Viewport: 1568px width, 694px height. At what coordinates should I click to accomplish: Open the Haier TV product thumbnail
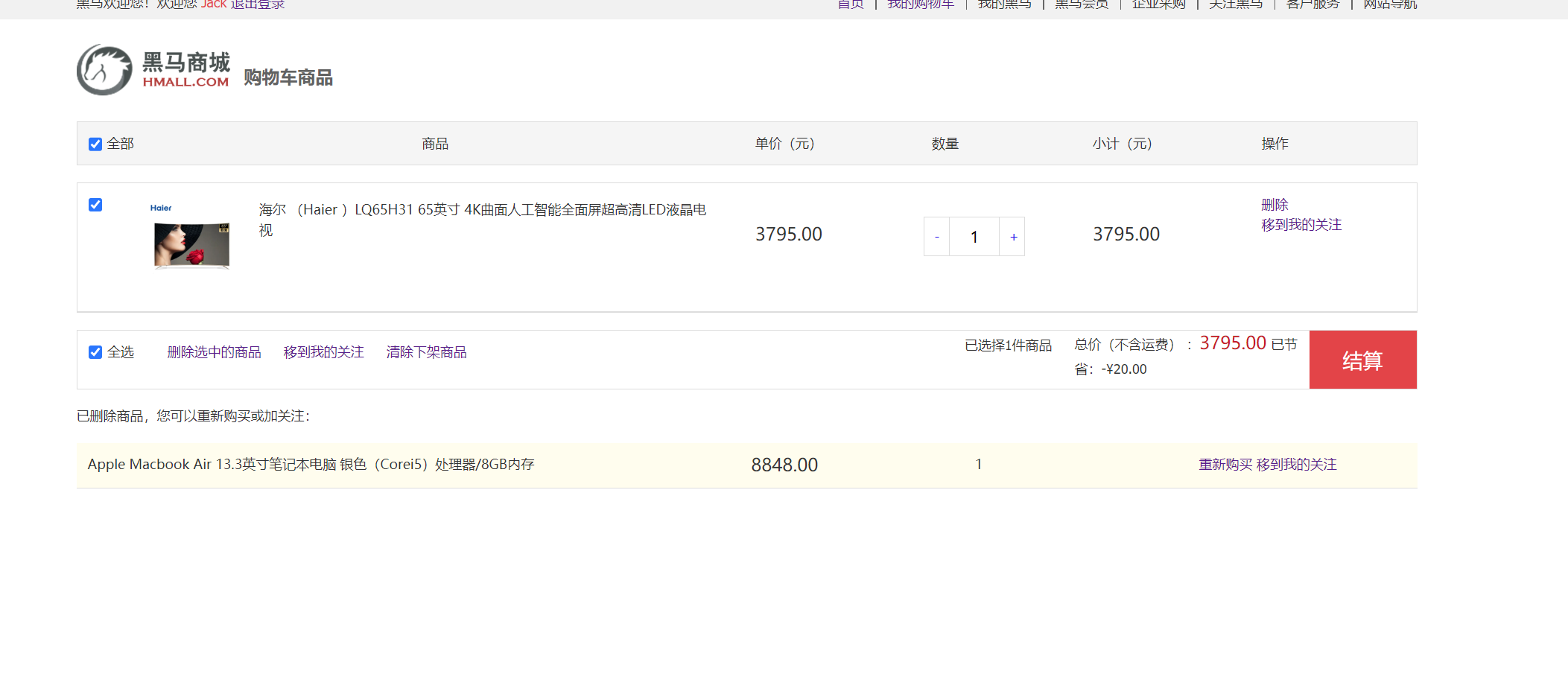point(191,236)
